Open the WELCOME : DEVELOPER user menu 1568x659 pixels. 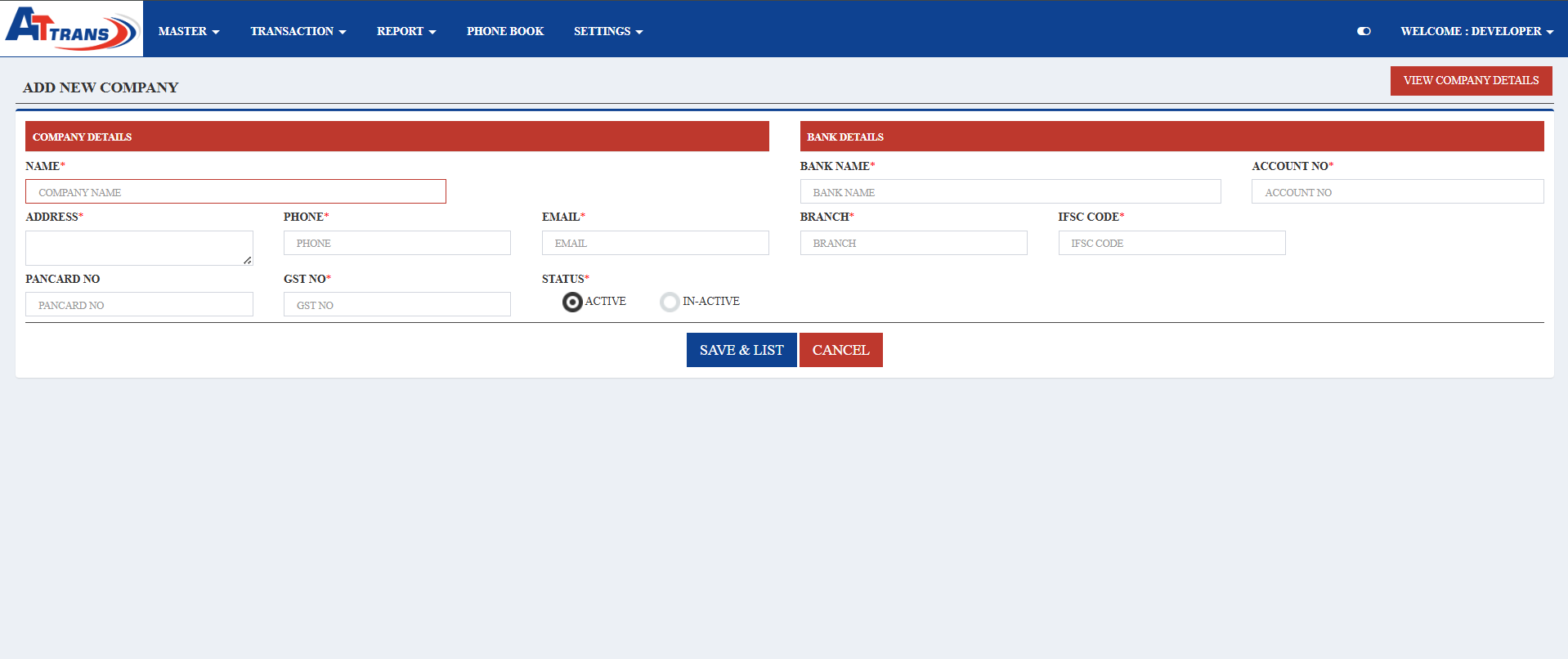coord(1476,31)
